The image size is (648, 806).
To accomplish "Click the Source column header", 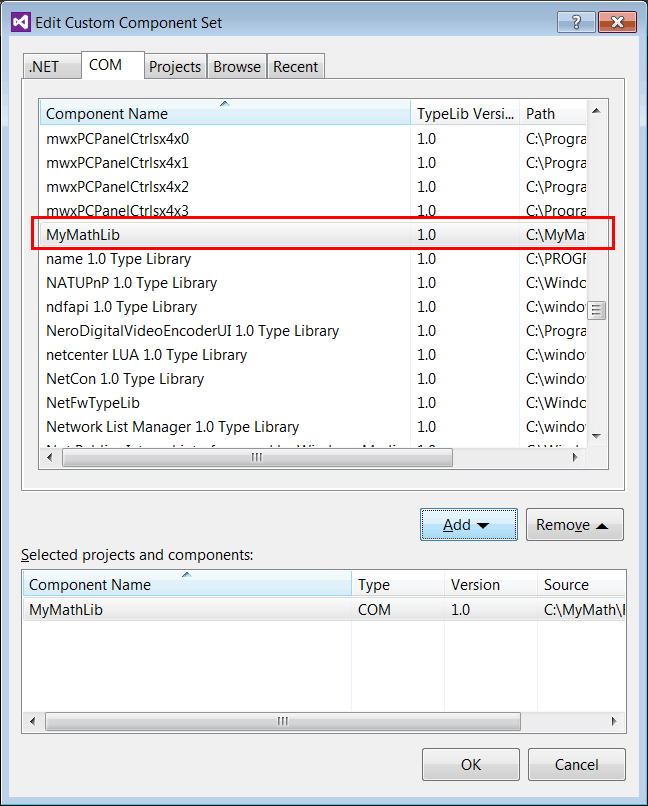I will (x=582, y=584).
